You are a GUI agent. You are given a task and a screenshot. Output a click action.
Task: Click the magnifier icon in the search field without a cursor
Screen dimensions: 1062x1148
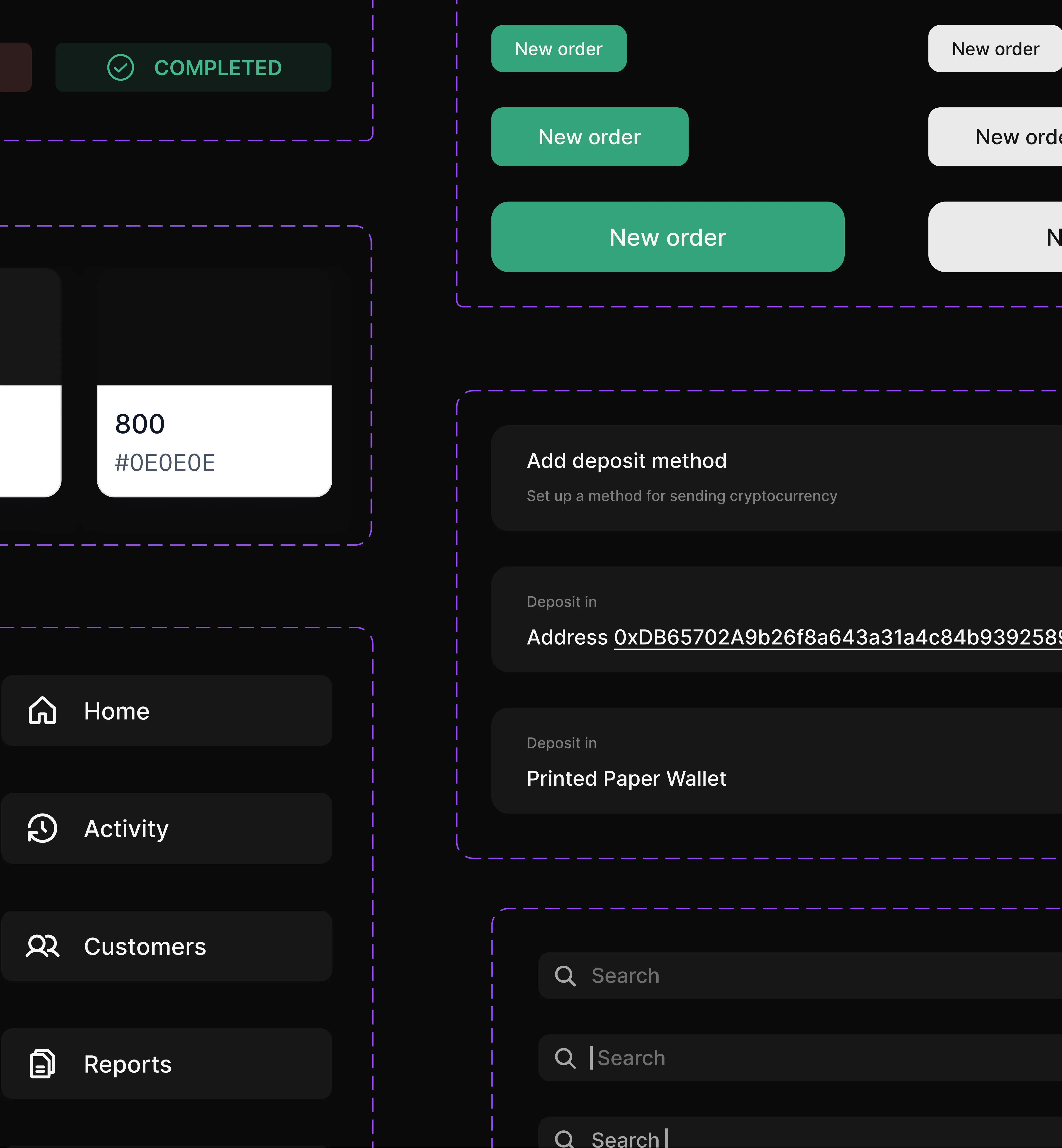pos(565,976)
